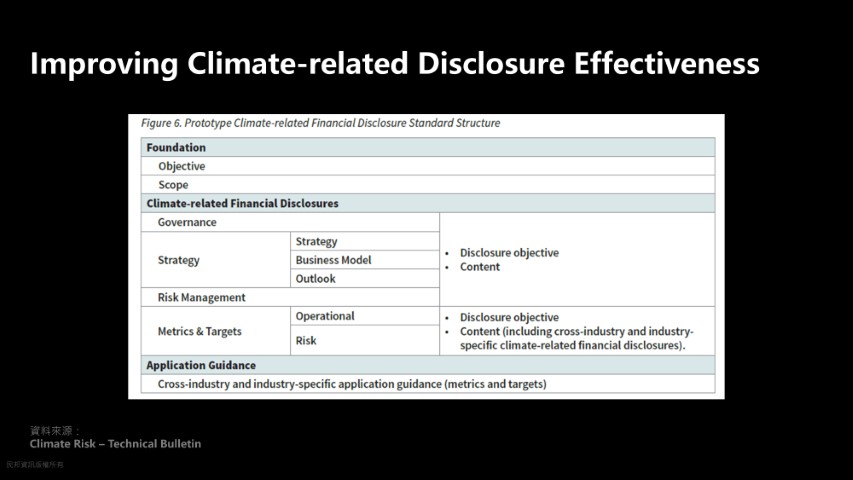Click the "Climate Risk – Technical Bulletin" source text
The height and width of the screenshot is (480, 853).
click(115, 443)
